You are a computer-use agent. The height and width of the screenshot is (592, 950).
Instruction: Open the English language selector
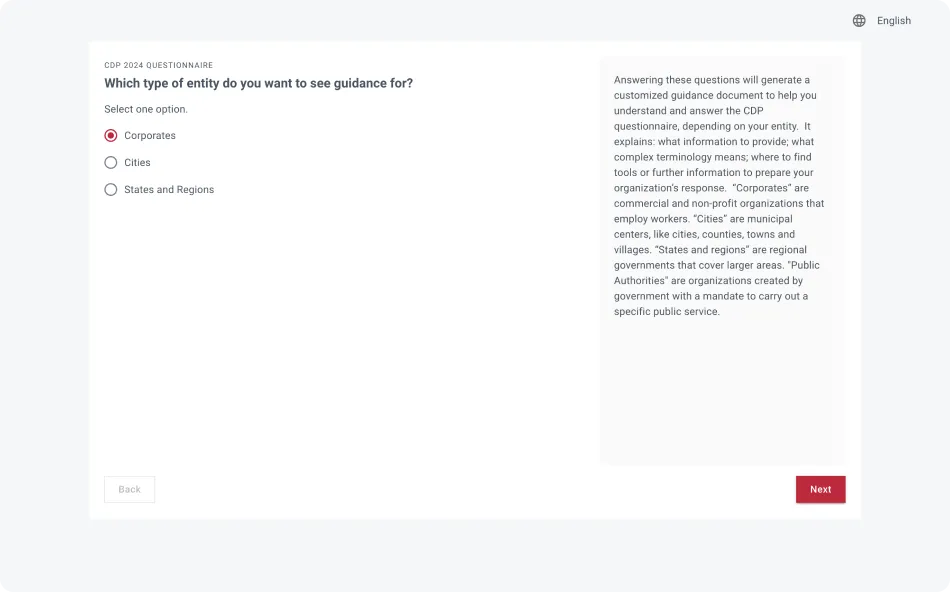click(x=893, y=20)
